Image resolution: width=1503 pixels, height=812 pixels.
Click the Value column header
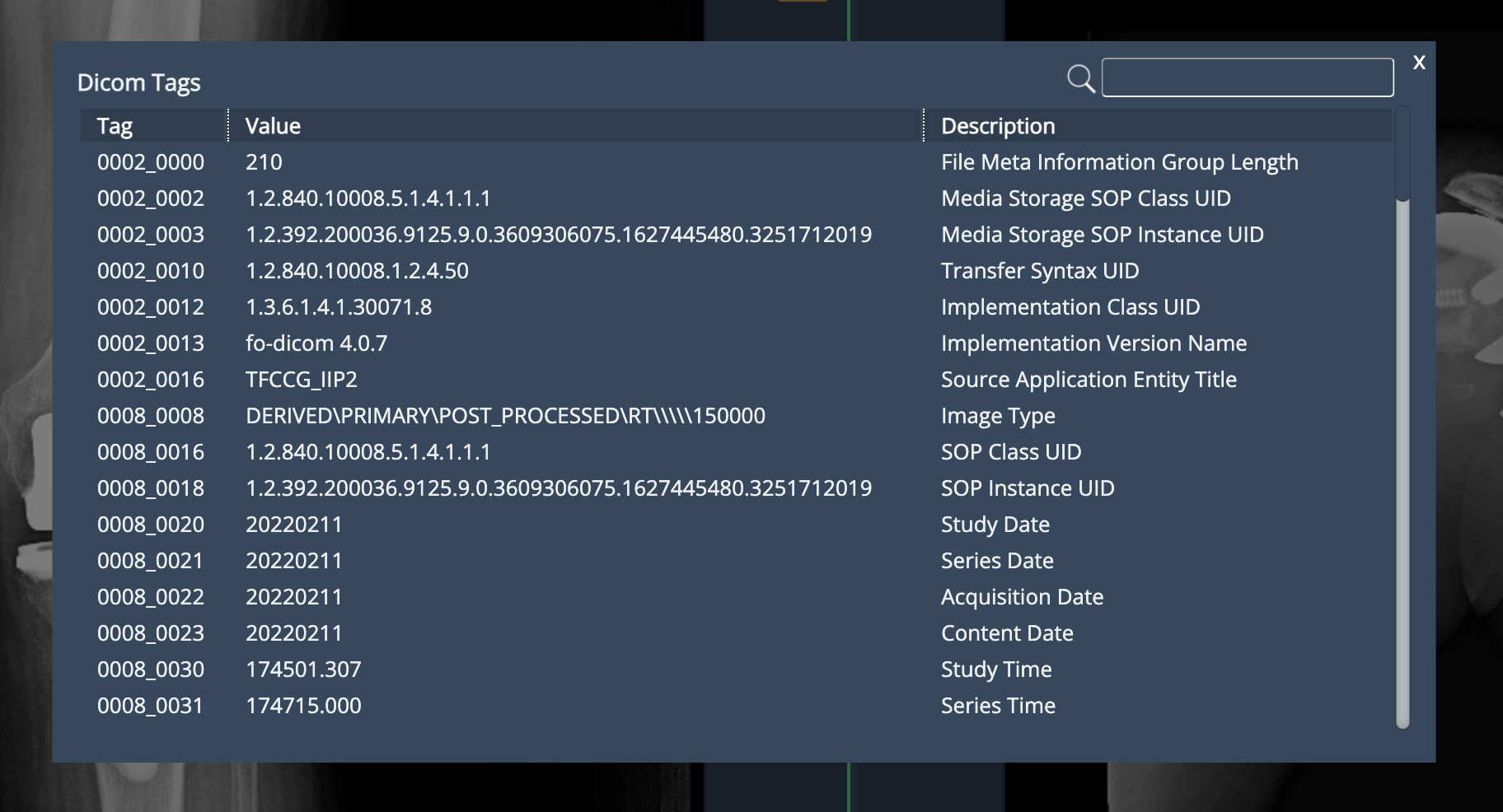[x=273, y=126]
